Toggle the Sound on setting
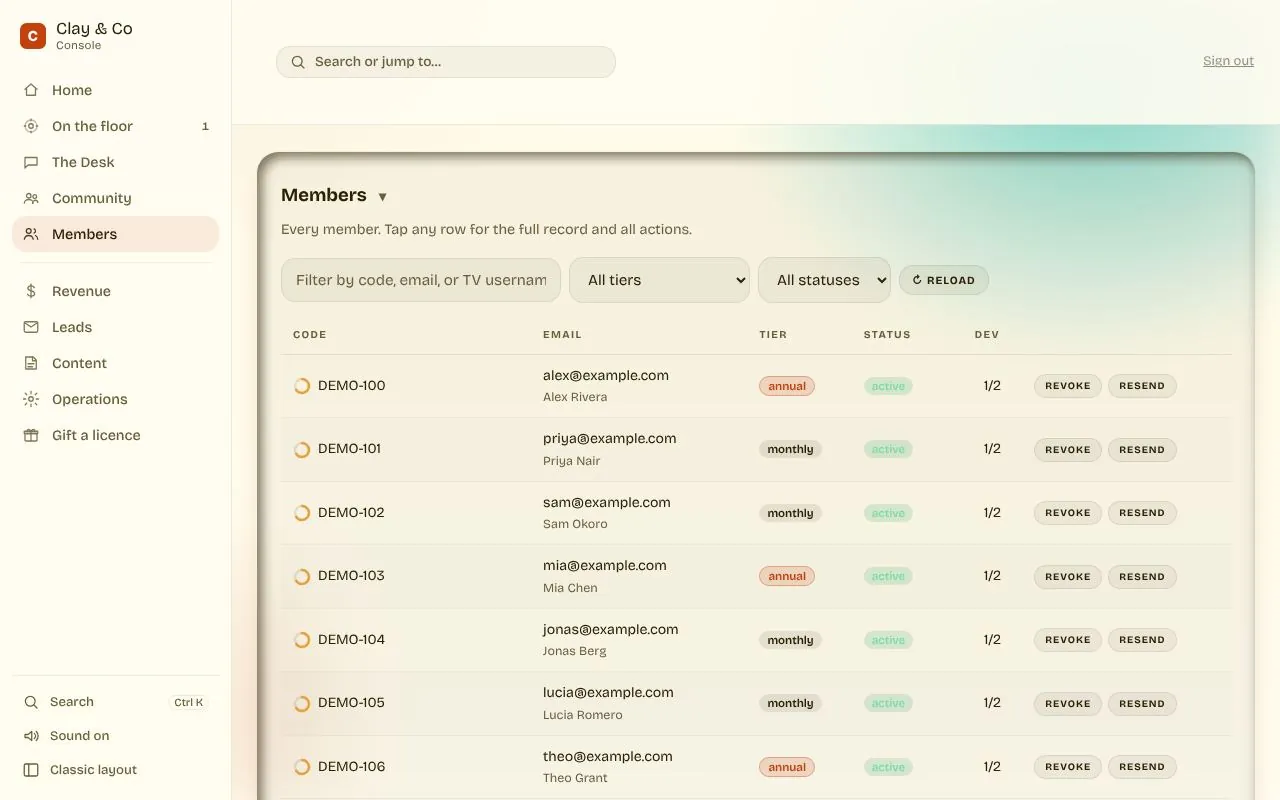The image size is (1280, 800). click(115, 736)
